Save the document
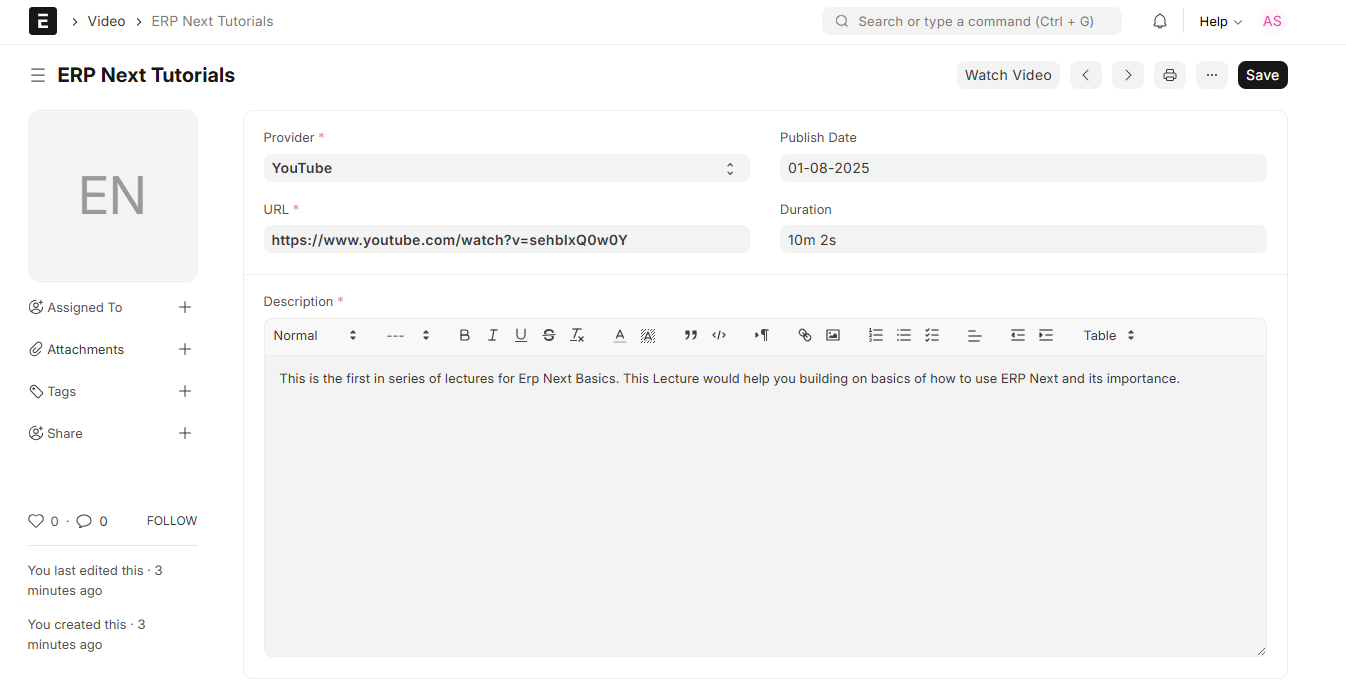This screenshot has width=1346, height=697. click(x=1262, y=75)
